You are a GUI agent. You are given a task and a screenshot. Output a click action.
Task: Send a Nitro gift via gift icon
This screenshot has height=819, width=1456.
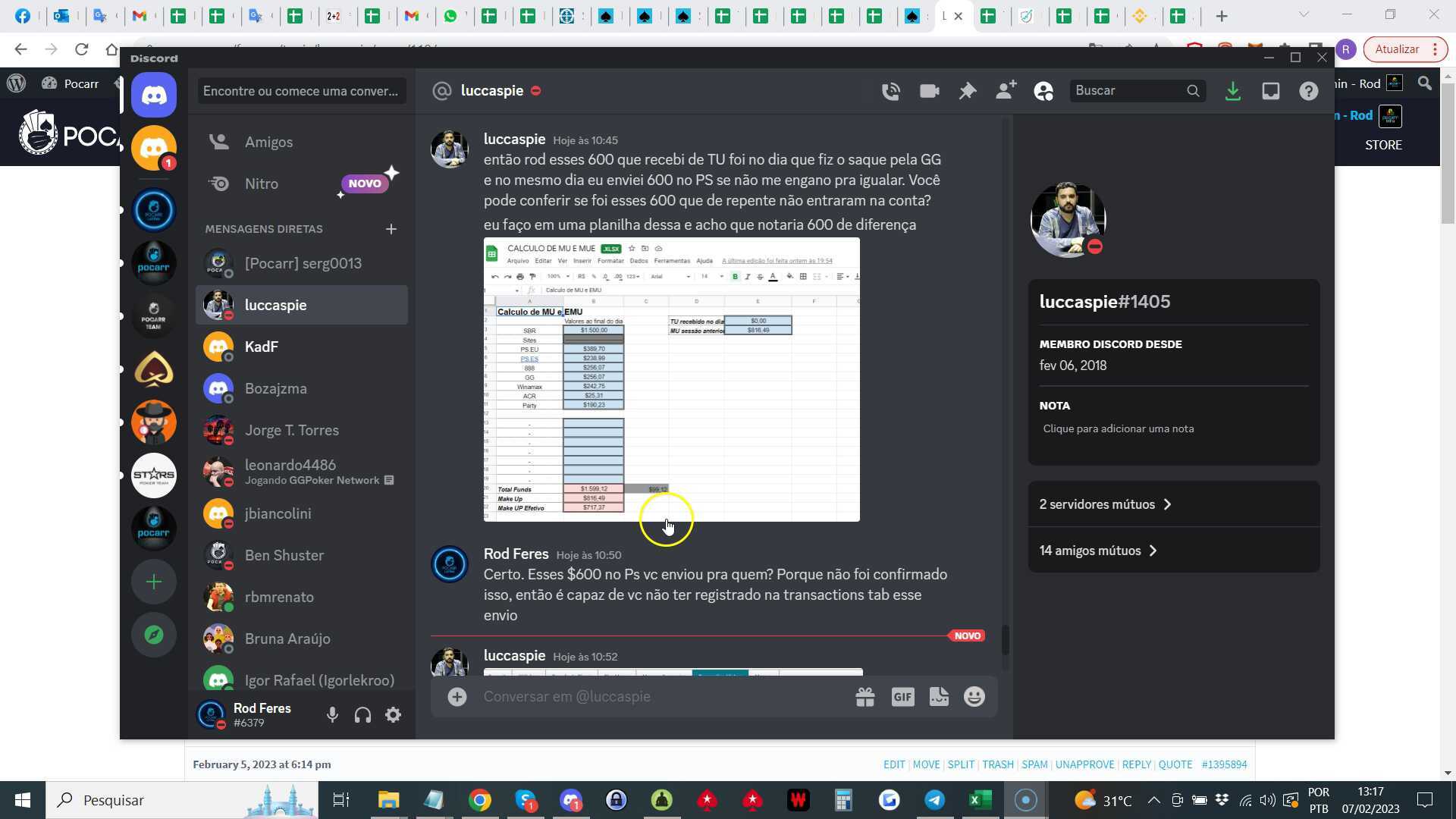865,696
